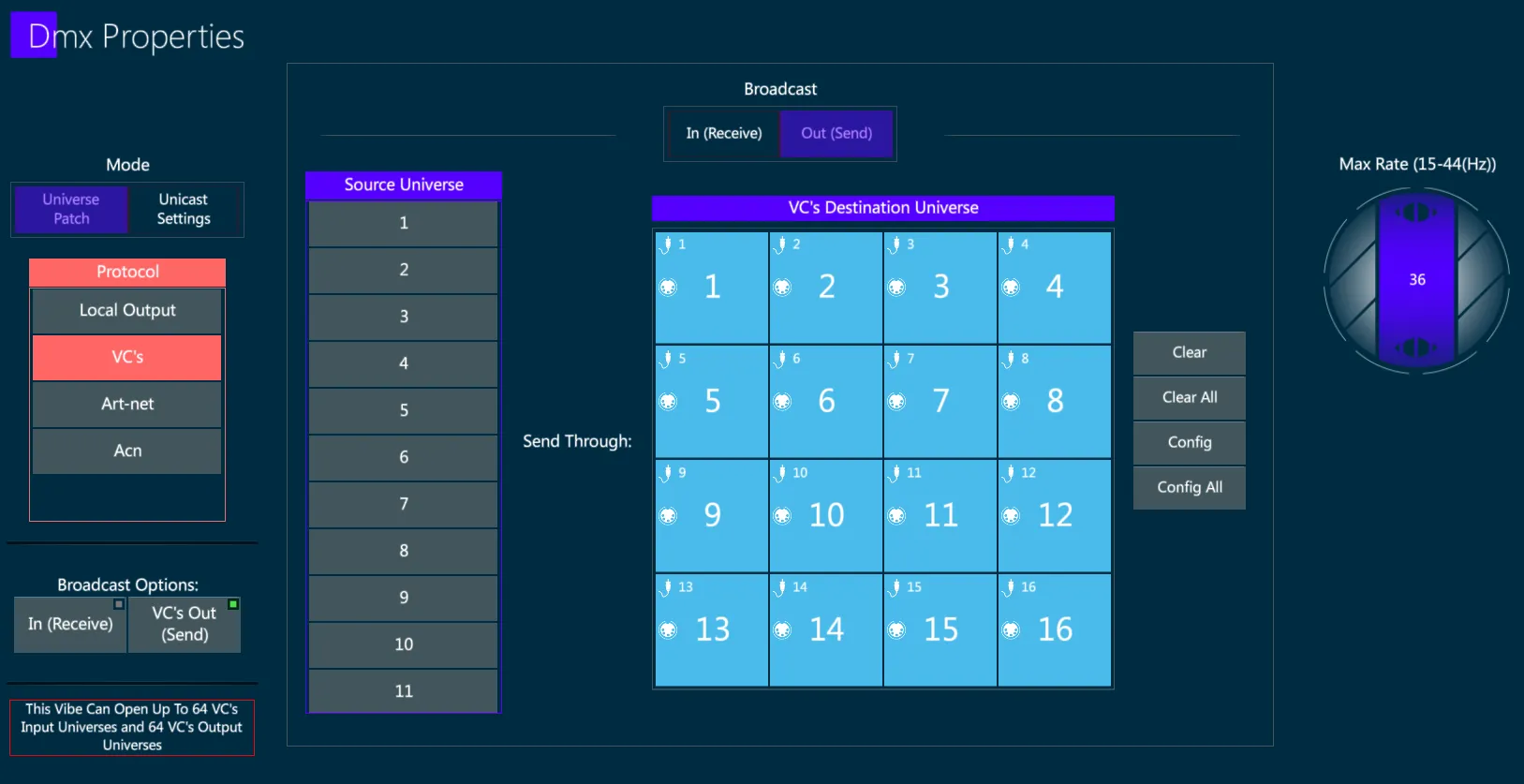The height and width of the screenshot is (784, 1524).
Task: Select Acn protocol
Action: click(127, 451)
